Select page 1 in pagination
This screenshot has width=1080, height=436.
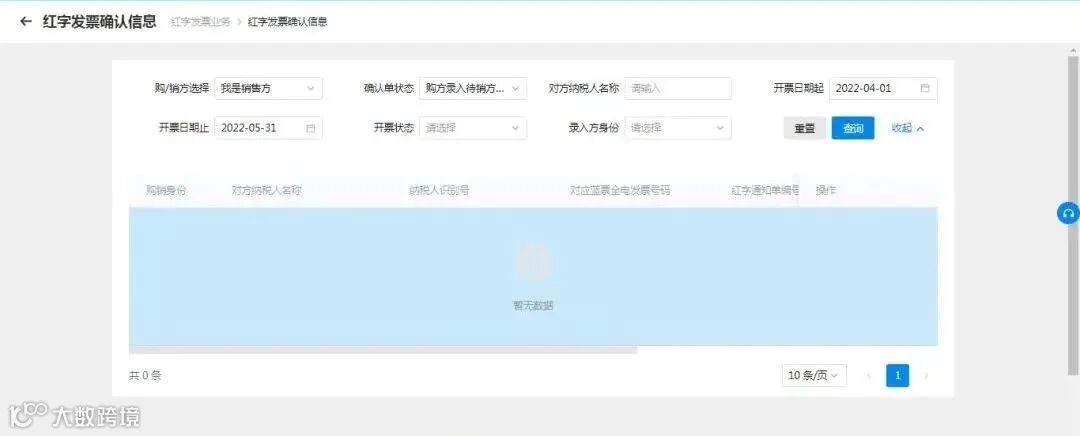(x=897, y=375)
